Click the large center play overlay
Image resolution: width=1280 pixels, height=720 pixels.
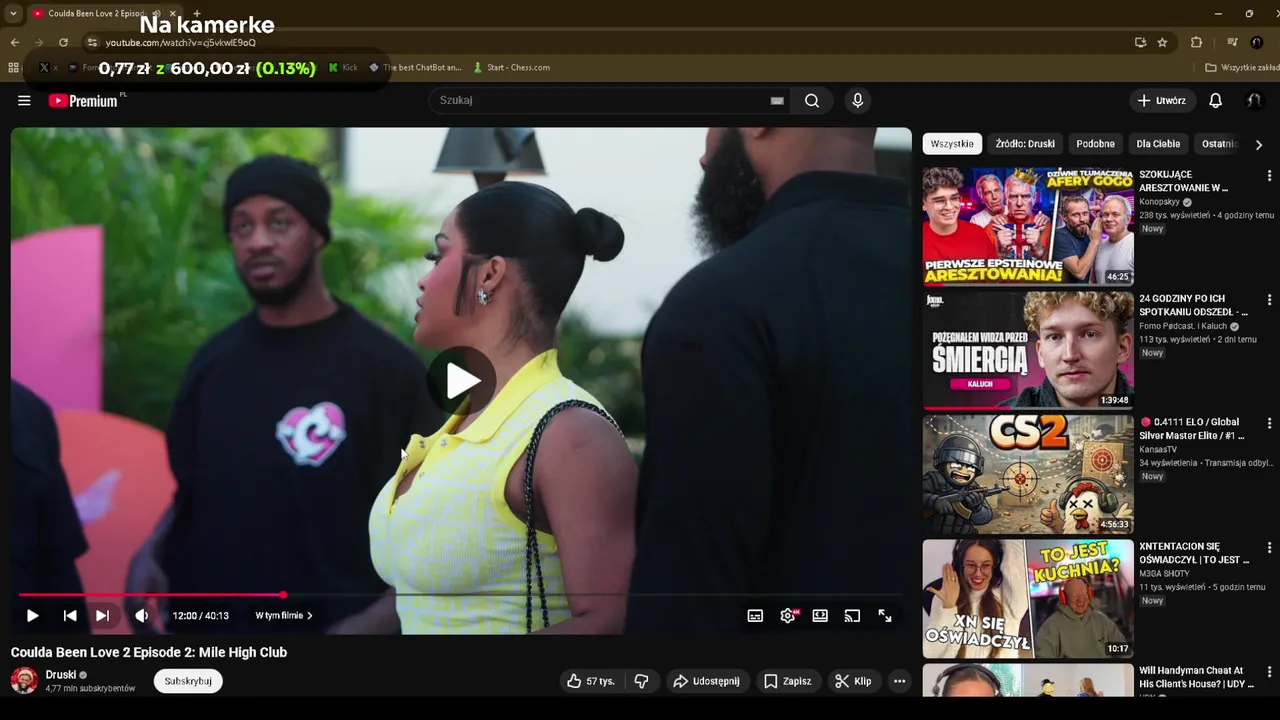(x=461, y=380)
